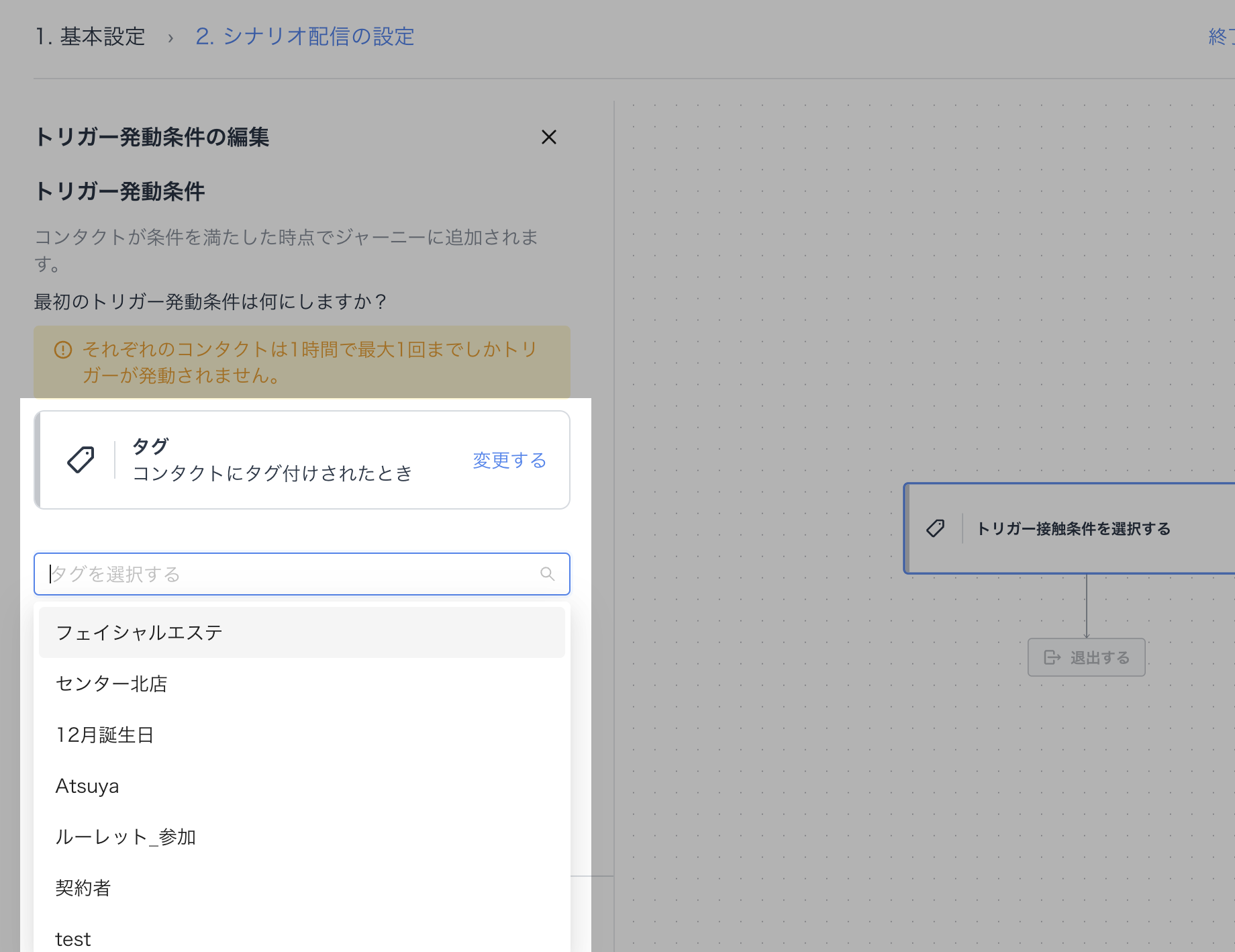Close the trigger condition edit panel
Viewport: 1235px width, 952px height.
pos(548,137)
